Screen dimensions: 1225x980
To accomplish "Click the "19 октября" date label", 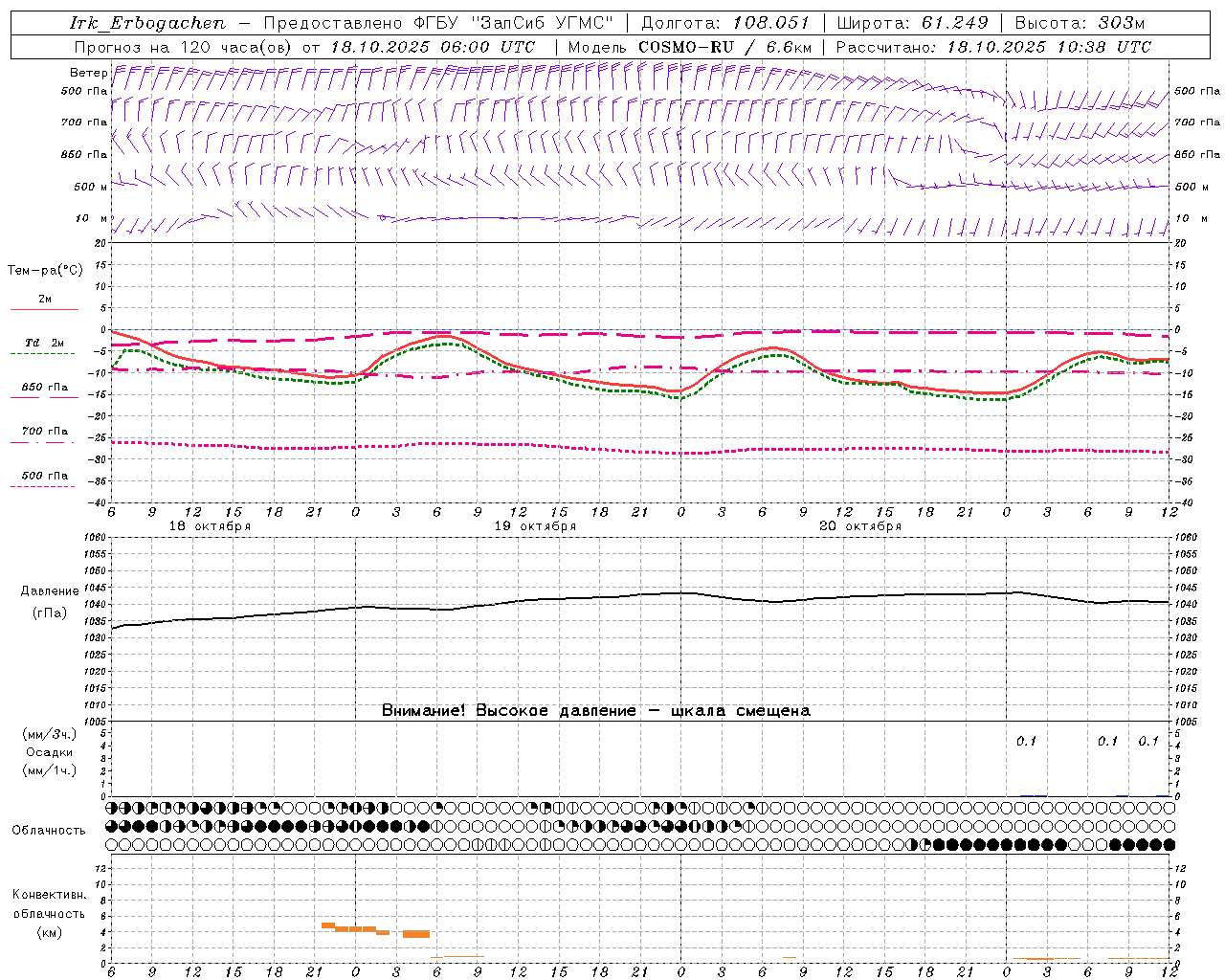I will point(536,526).
